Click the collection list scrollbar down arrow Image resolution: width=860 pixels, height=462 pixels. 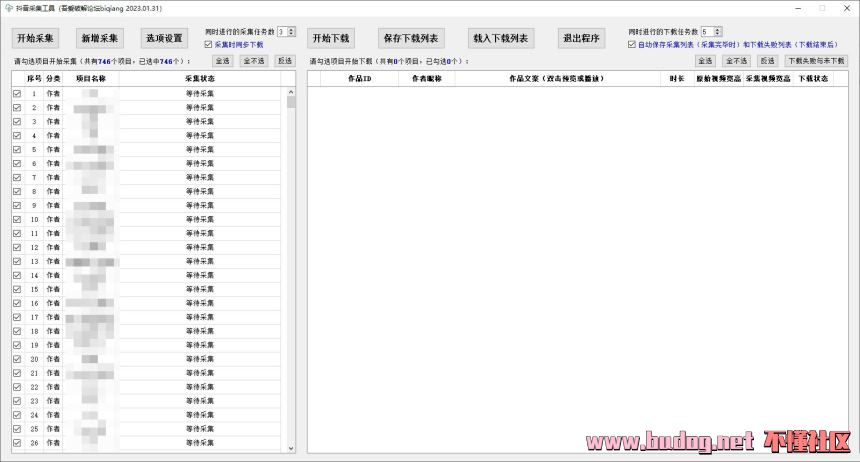pos(291,448)
